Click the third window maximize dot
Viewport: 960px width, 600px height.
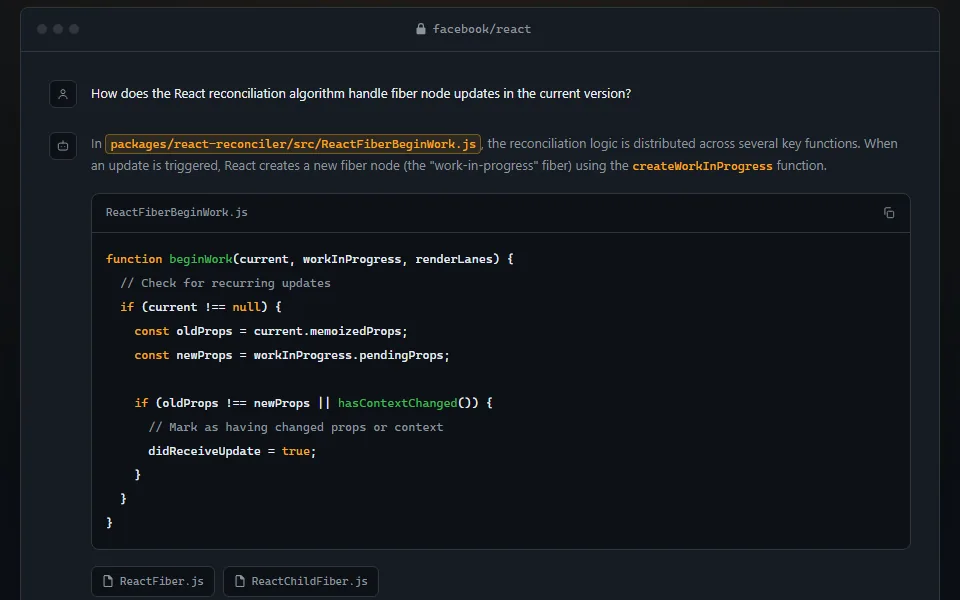(73, 29)
